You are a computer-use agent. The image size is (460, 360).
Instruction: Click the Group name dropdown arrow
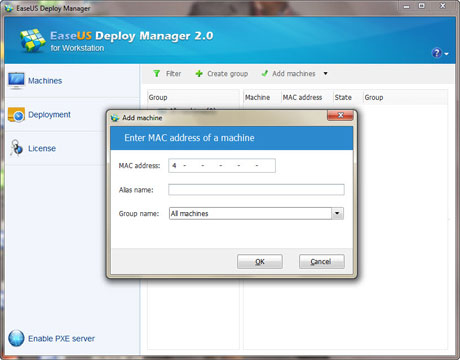[x=337, y=213]
